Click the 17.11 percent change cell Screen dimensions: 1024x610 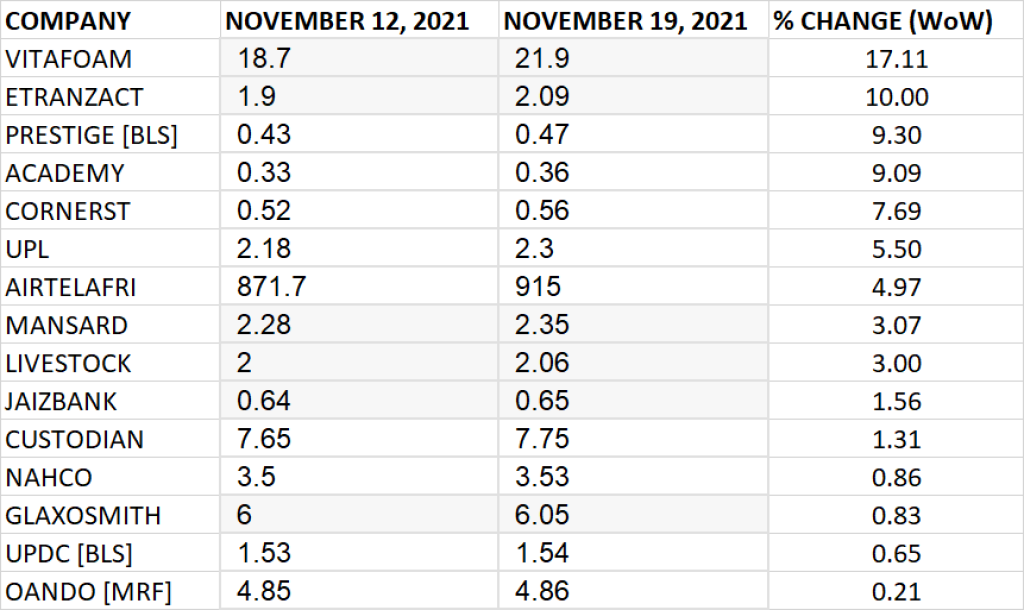point(896,58)
